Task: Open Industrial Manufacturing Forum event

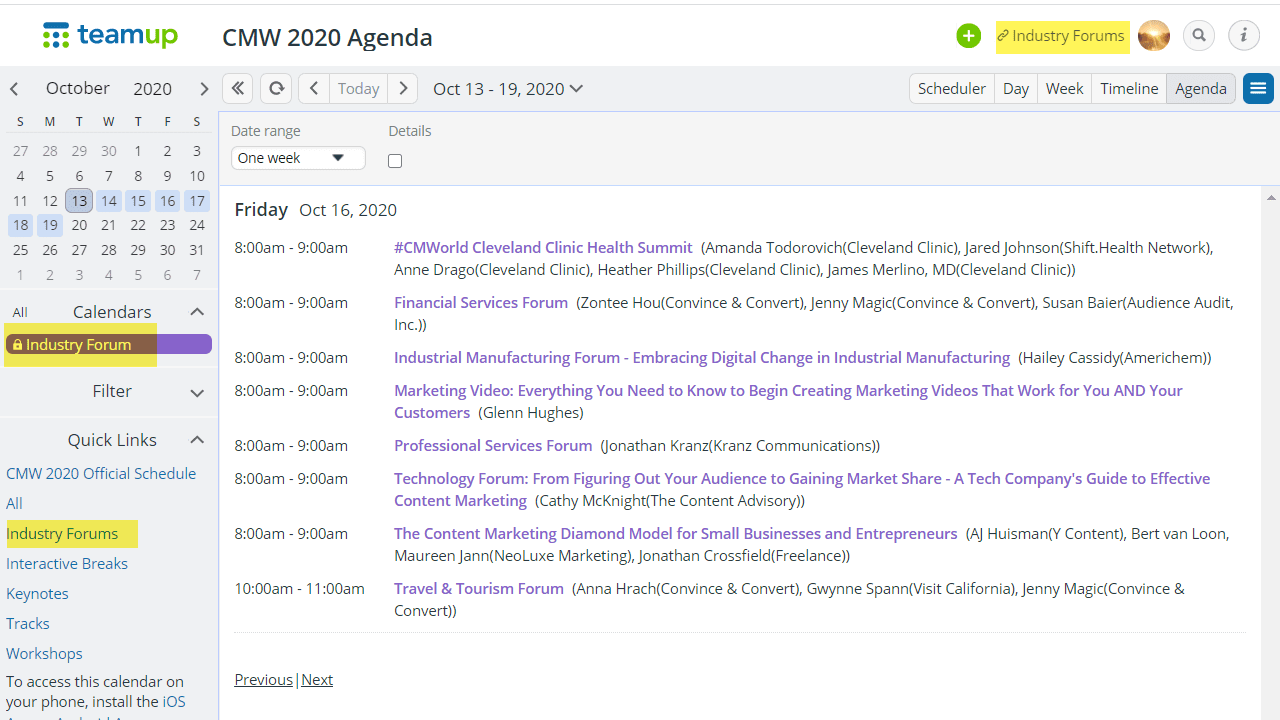Action: point(702,357)
